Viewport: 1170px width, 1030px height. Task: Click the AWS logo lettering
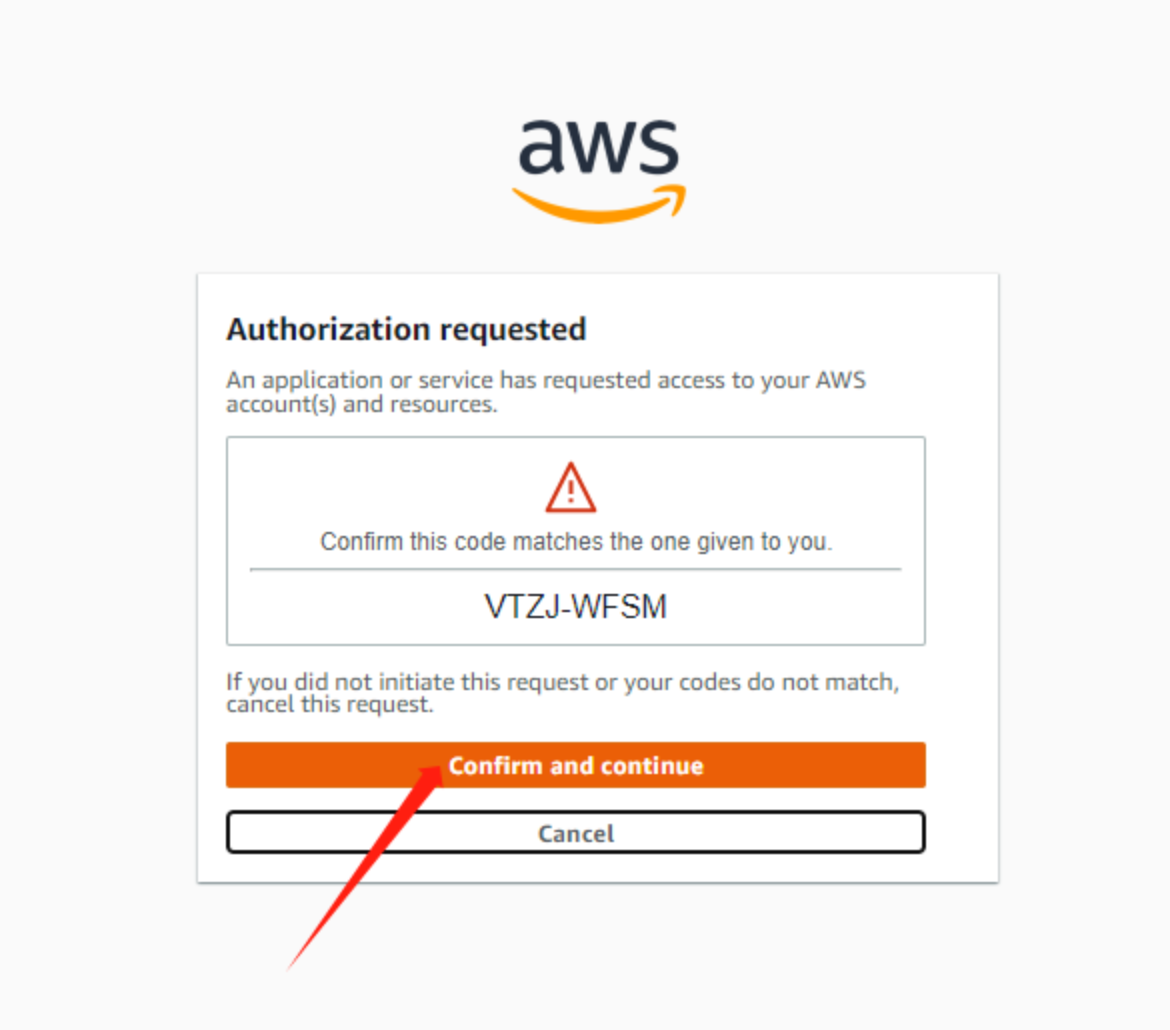coord(598,146)
